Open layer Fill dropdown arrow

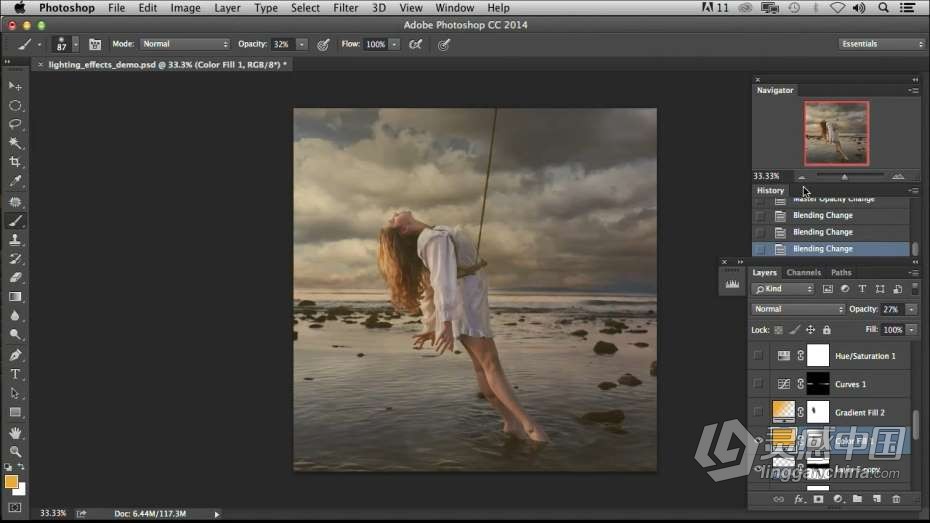(912, 330)
